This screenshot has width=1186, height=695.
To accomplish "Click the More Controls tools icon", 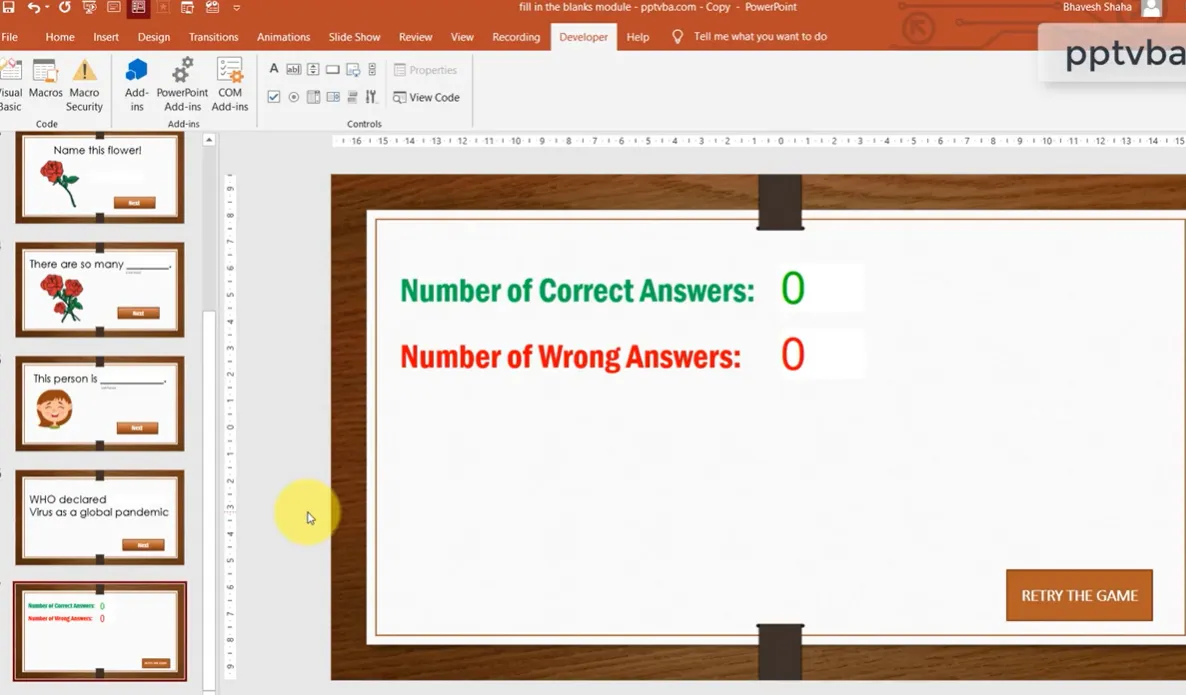I will tap(371, 97).
